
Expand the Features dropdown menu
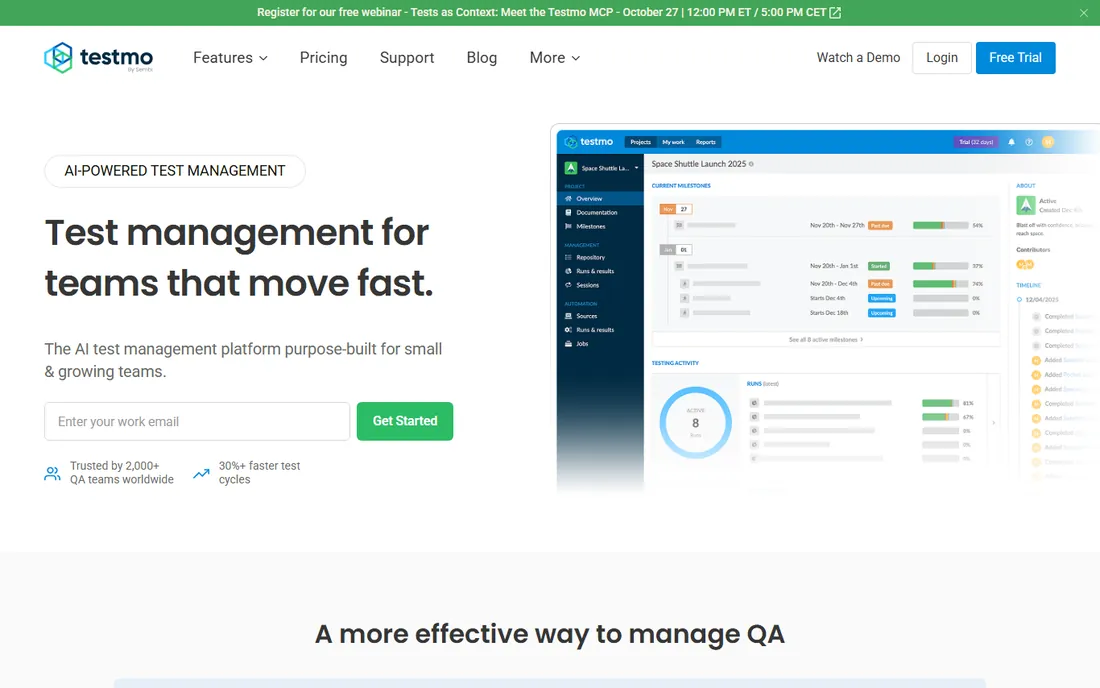[230, 58]
